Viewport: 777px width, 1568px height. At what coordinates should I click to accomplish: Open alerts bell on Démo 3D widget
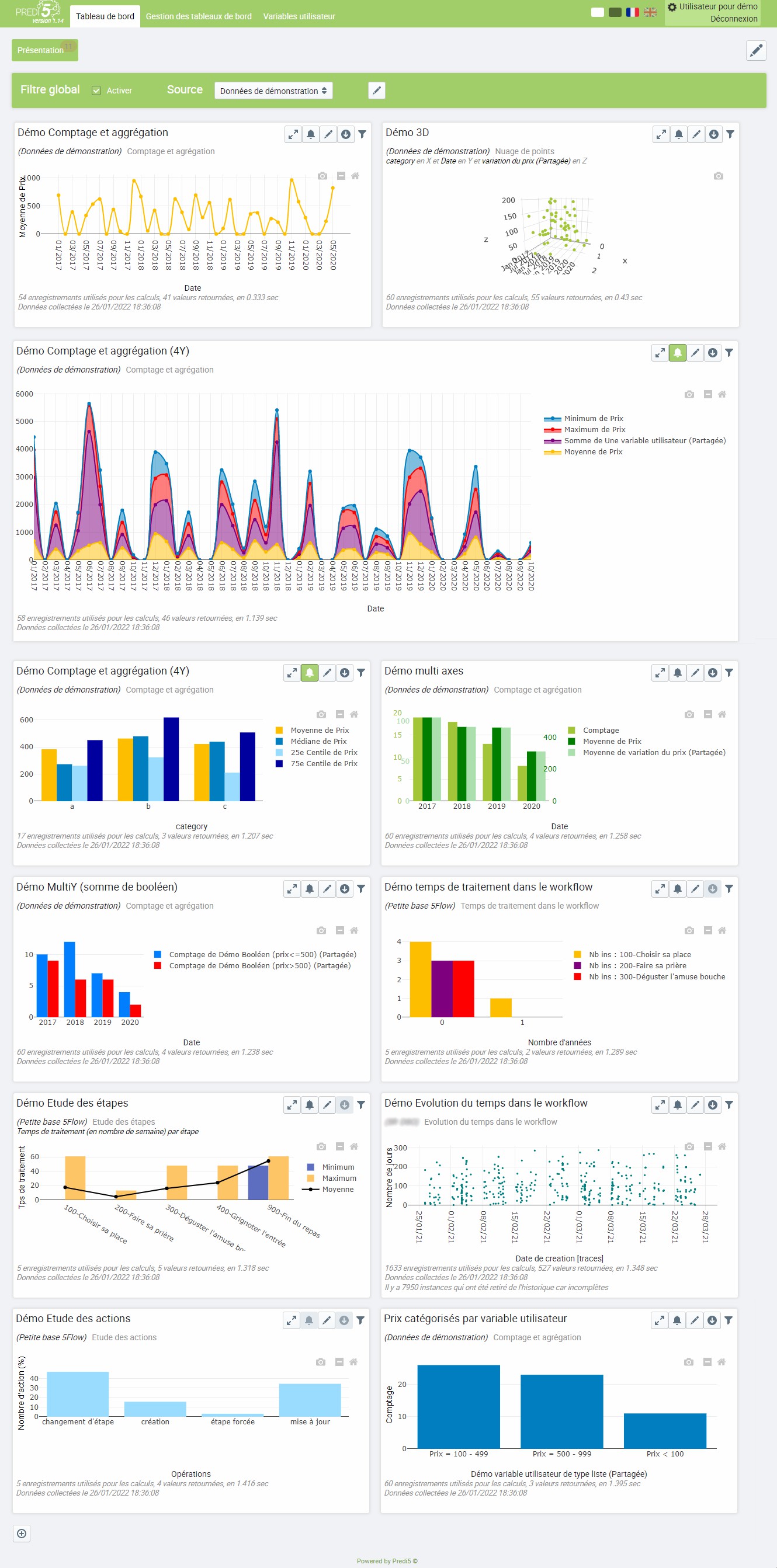click(678, 134)
